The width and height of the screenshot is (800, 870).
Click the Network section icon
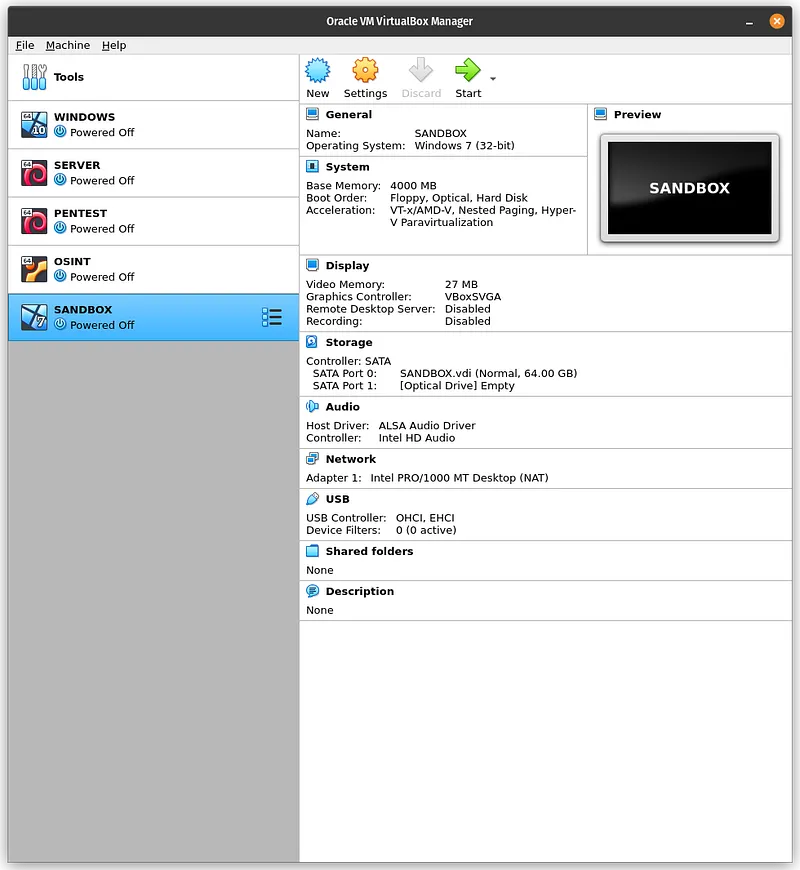[x=312, y=459]
